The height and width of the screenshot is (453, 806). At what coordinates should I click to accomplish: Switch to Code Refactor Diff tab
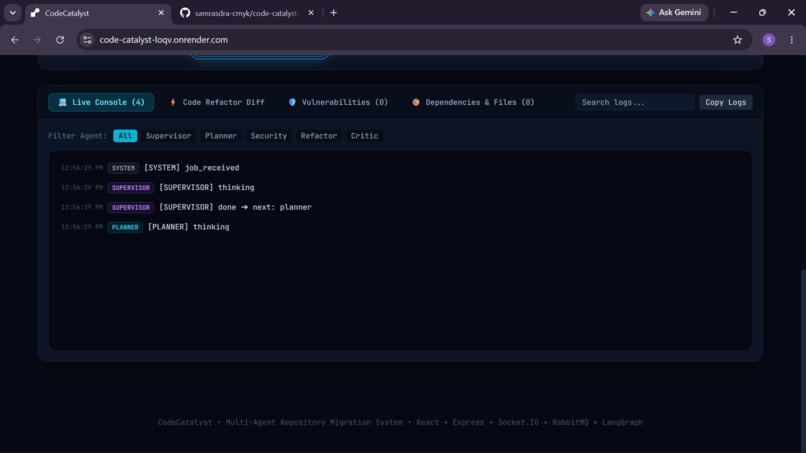(x=217, y=102)
